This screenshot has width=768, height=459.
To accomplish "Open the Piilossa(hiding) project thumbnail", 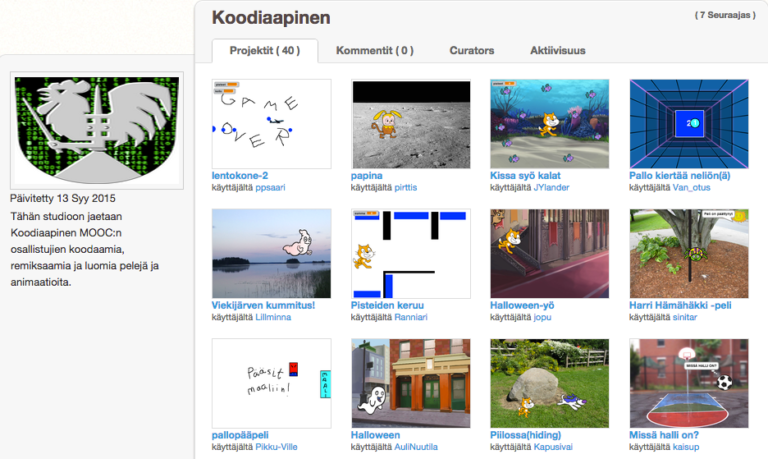I will point(550,384).
